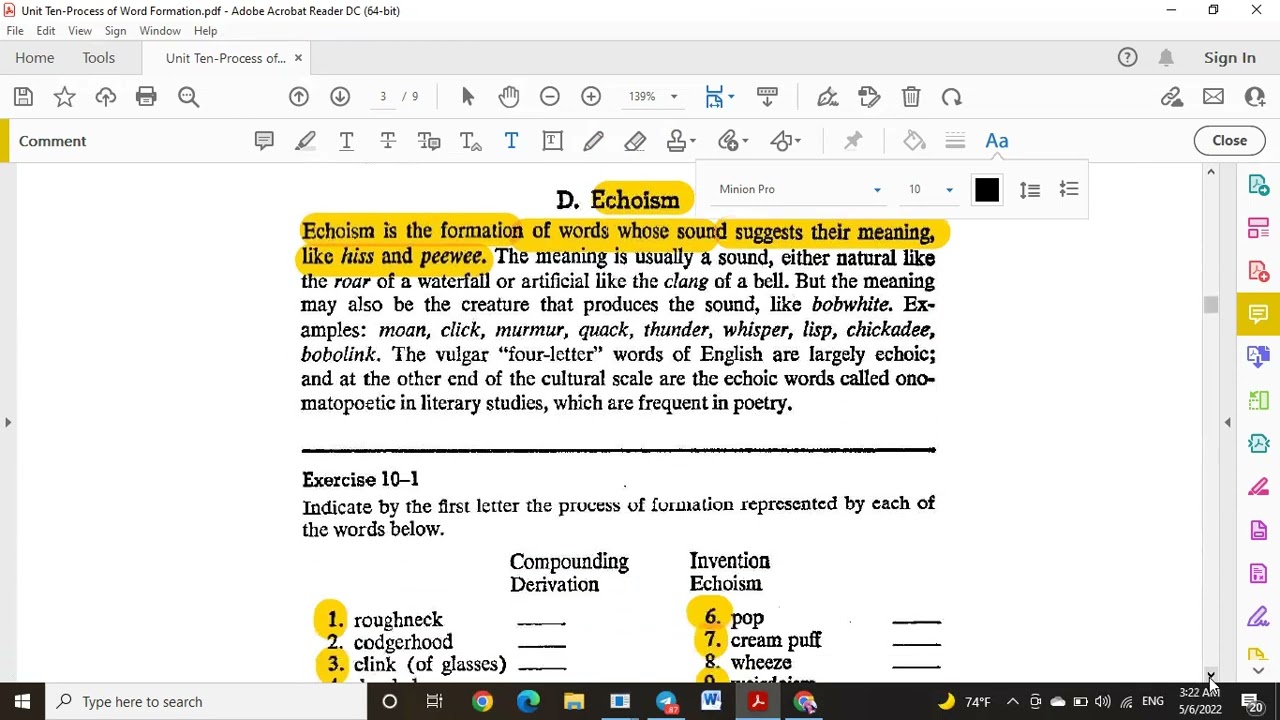Click the page number field
Viewport: 1280px width, 720px height.
(x=383, y=97)
